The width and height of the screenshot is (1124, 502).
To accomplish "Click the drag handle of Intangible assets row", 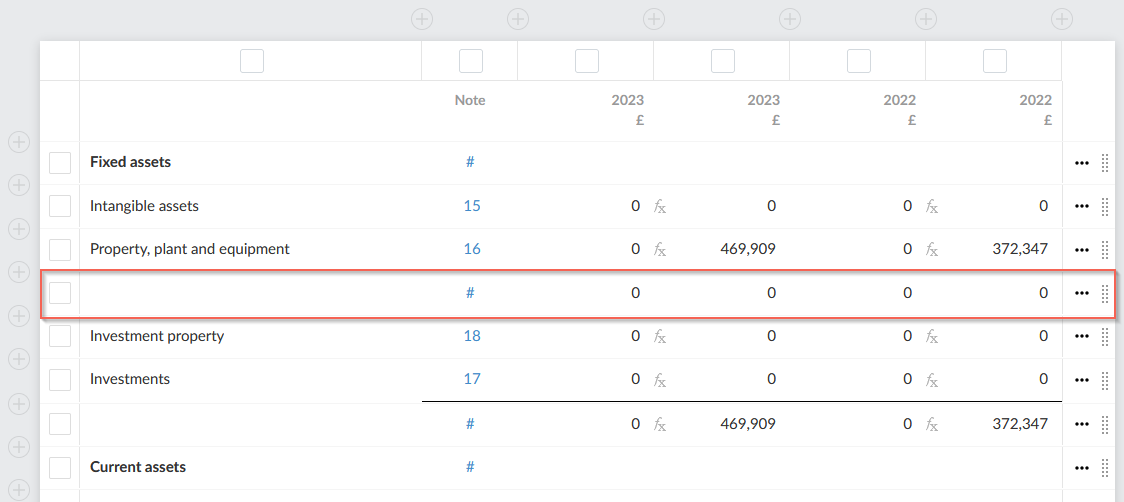I will click(x=1105, y=207).
